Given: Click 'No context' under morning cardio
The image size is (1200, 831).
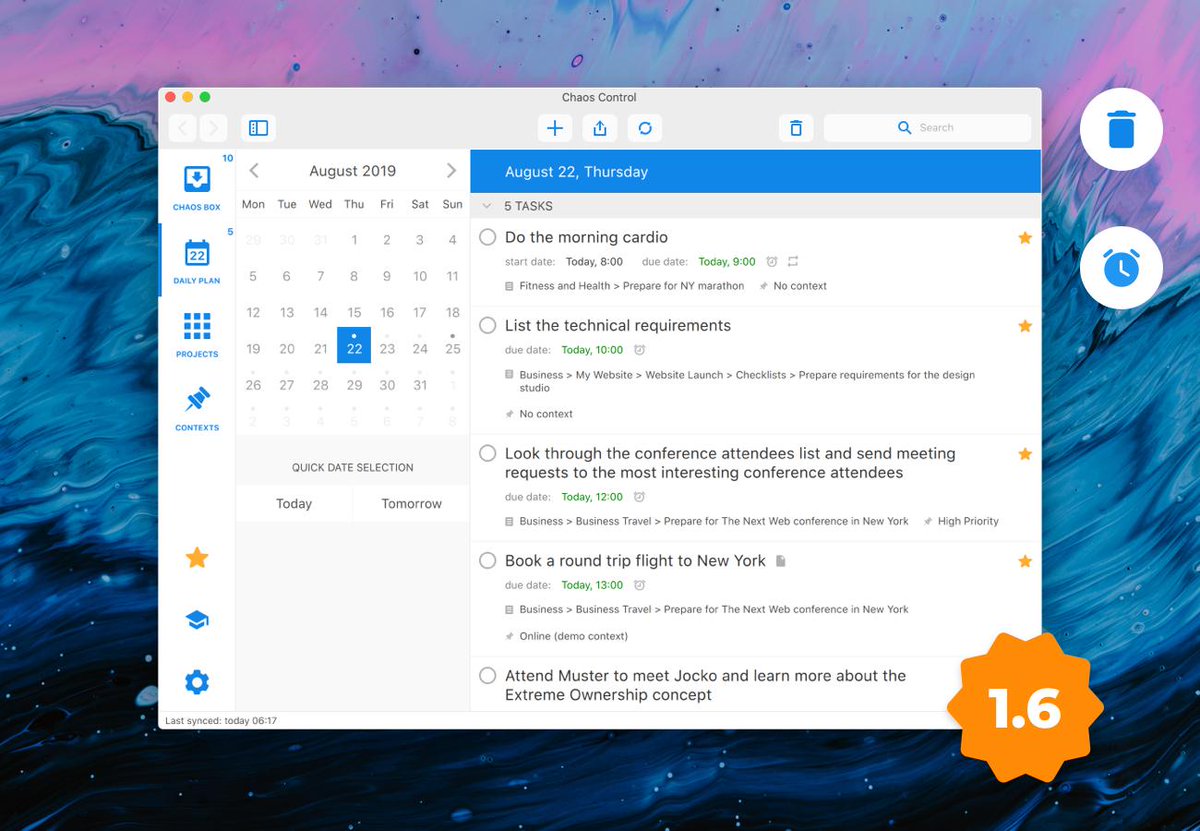Looking at the screenshot, I should (800, 286).
